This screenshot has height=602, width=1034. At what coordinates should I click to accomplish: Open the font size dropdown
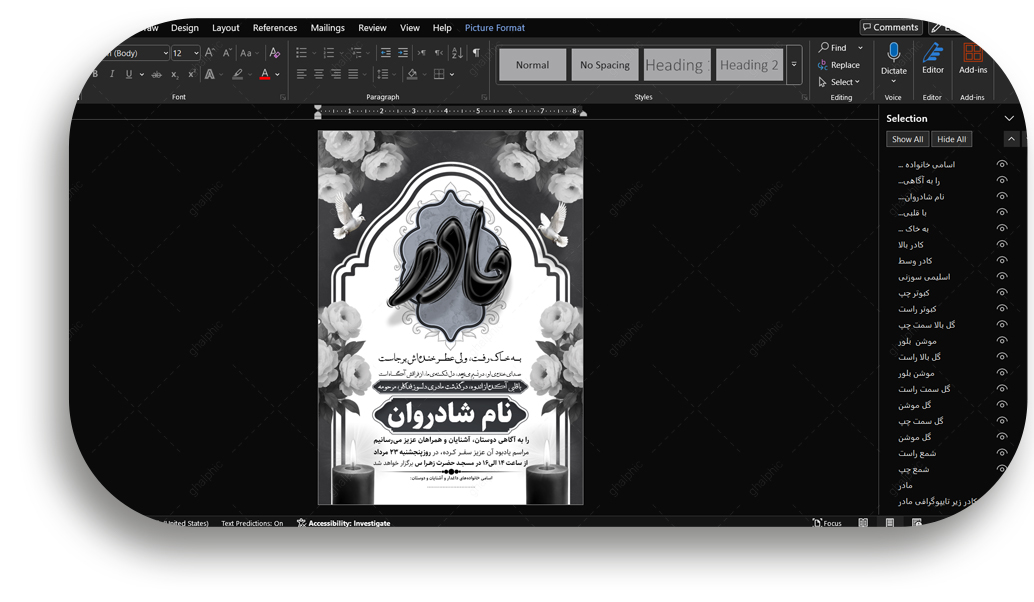[x=195, y=53]
